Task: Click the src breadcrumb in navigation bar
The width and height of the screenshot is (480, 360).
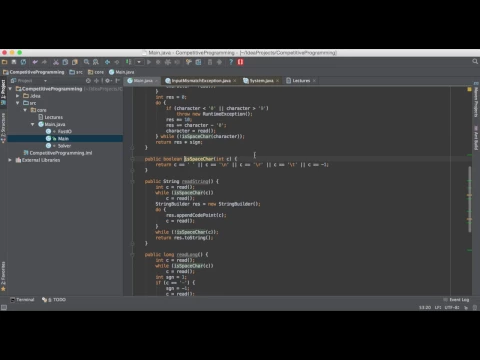Action: pos(76,72)
